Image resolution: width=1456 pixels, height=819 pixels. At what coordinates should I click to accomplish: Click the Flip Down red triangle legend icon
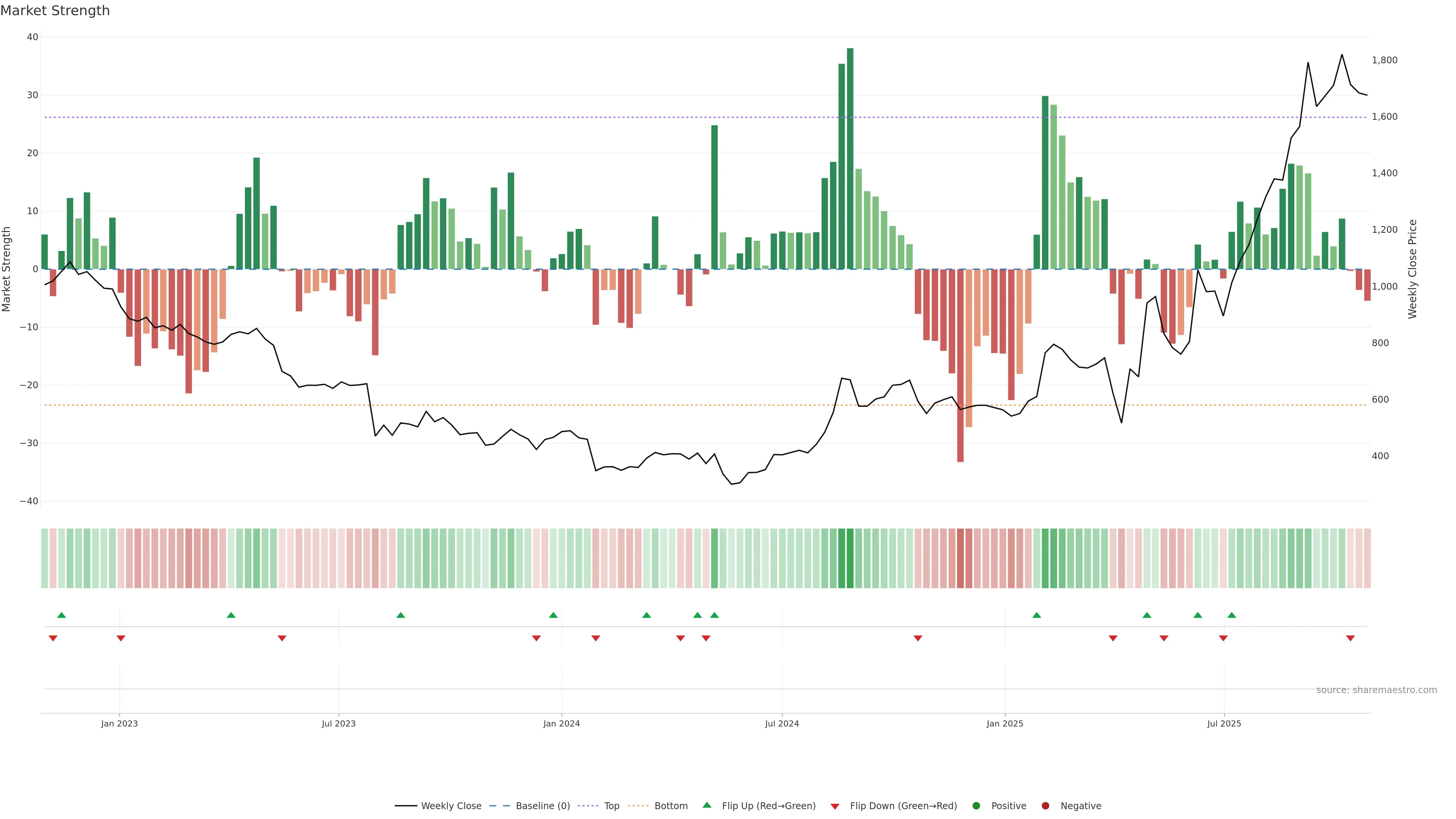pos(835,806)
